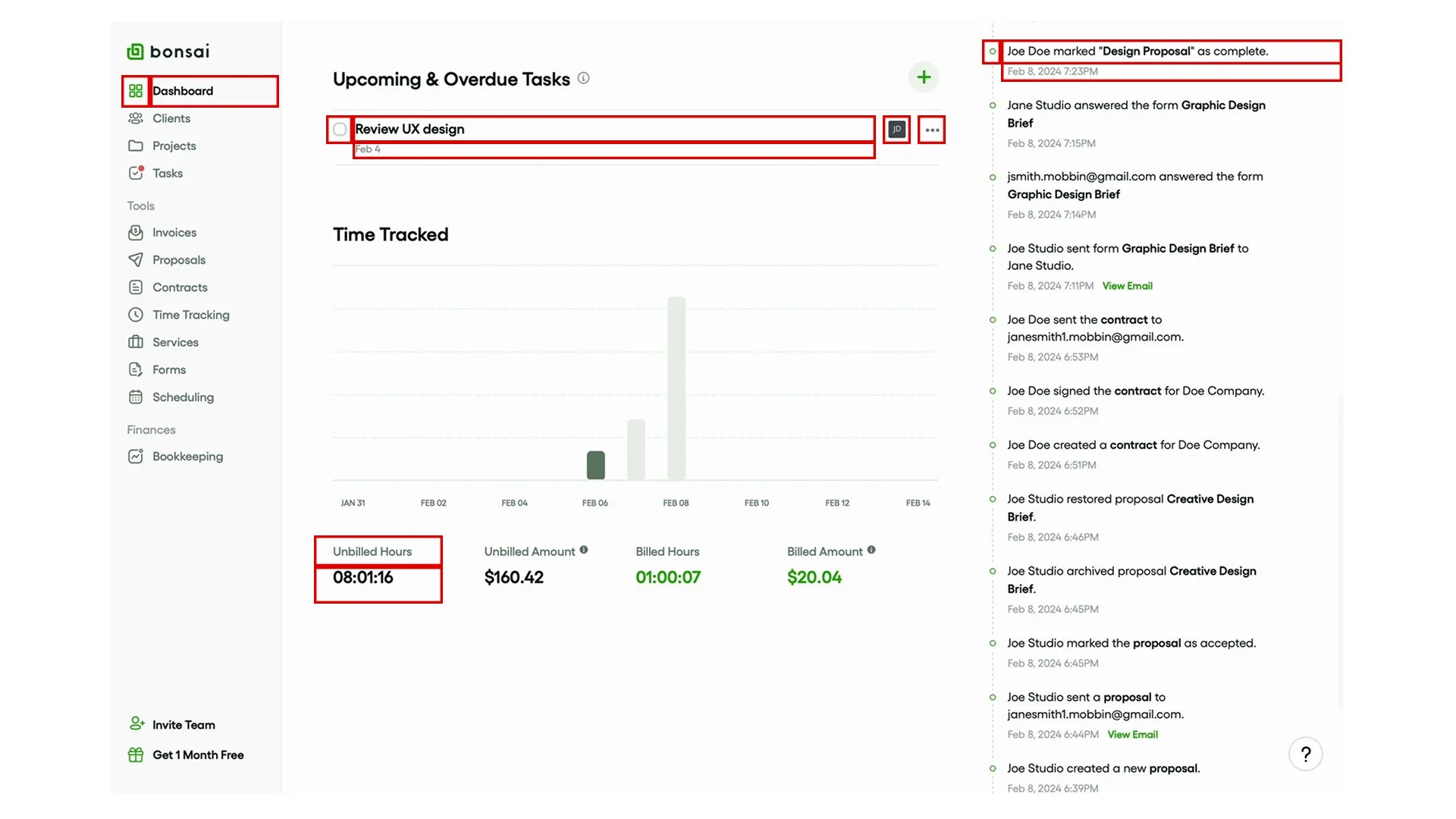Click the Time Tracking clock icon
The image size is (1456, 819).
[x=136, y=315]
